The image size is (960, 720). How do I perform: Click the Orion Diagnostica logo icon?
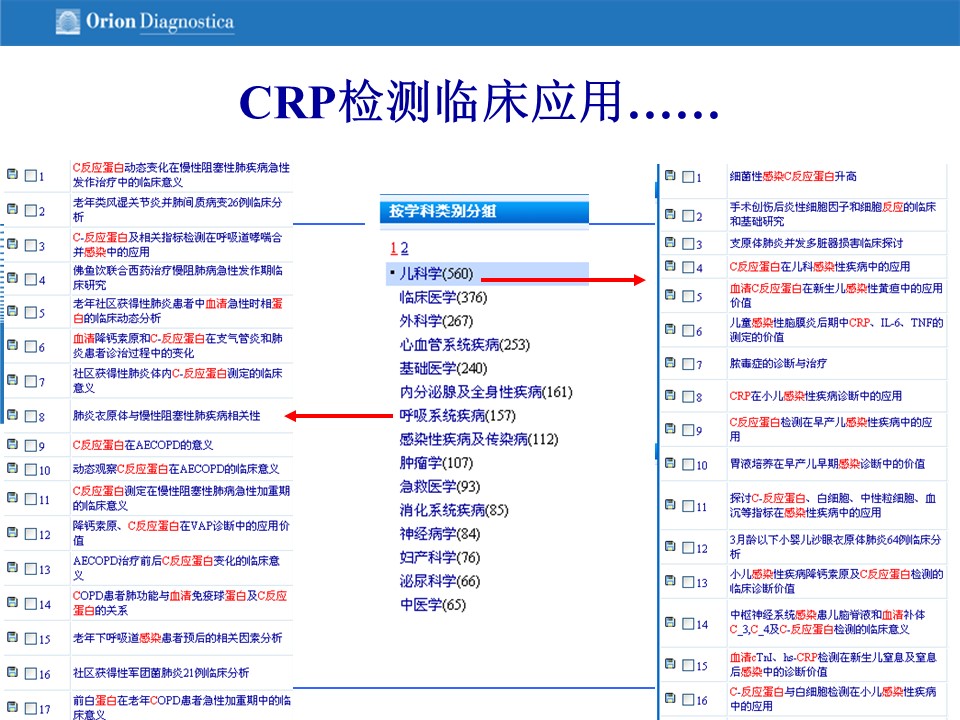pos(68,21)
